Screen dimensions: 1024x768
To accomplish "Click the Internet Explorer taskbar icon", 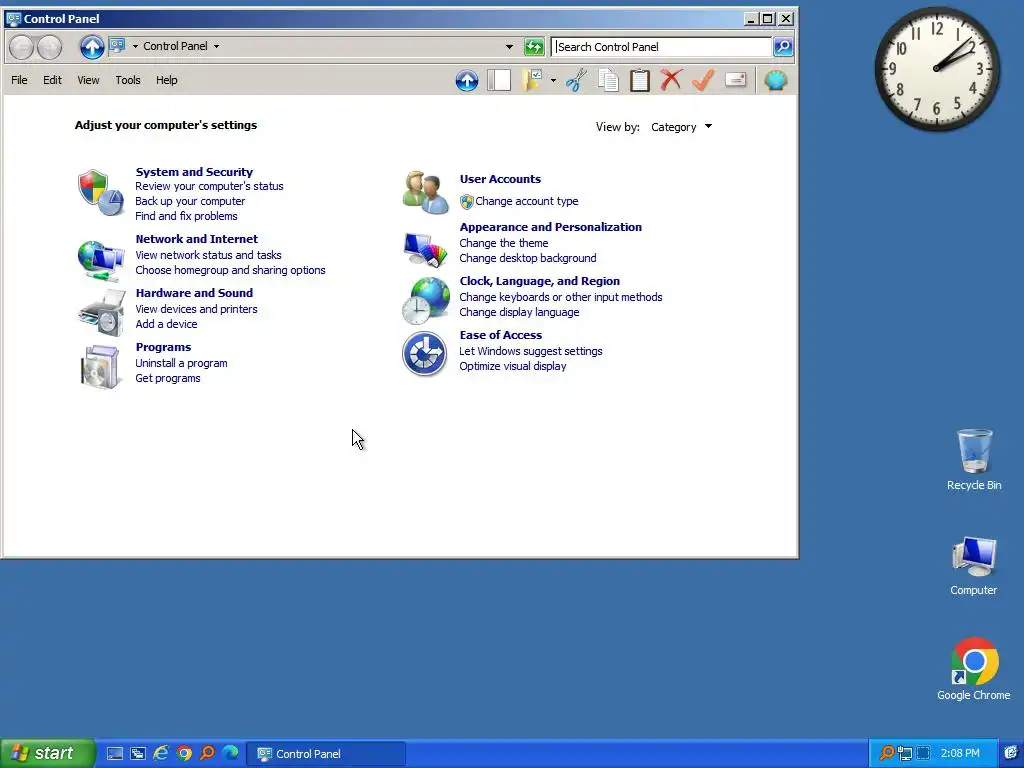I will click(161, 753).
